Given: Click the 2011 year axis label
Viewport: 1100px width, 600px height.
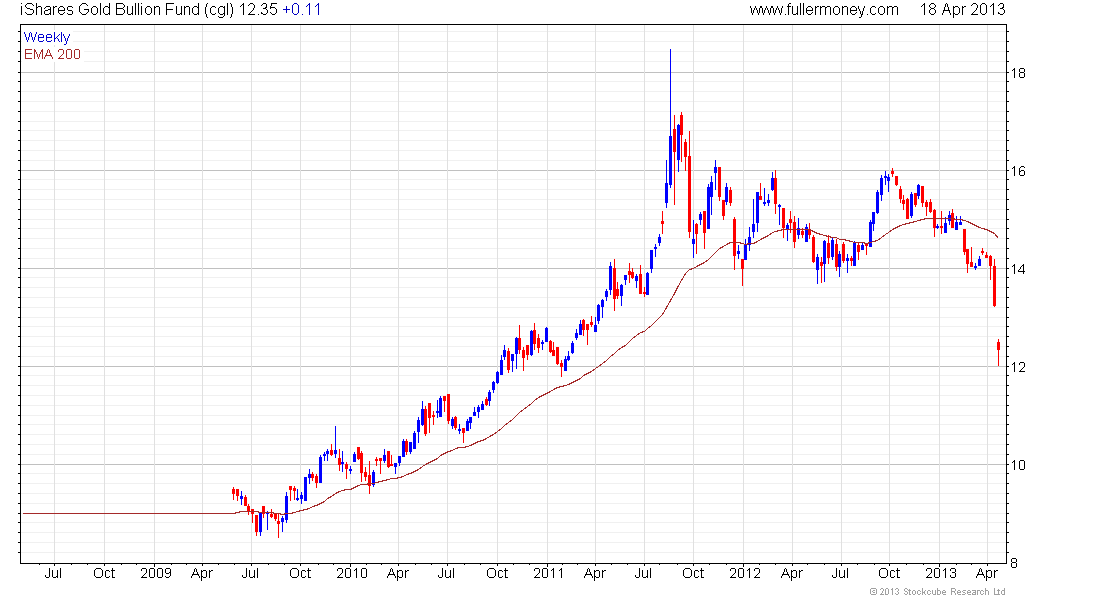Looking at the screenshot, I should (x=549, y=573).
